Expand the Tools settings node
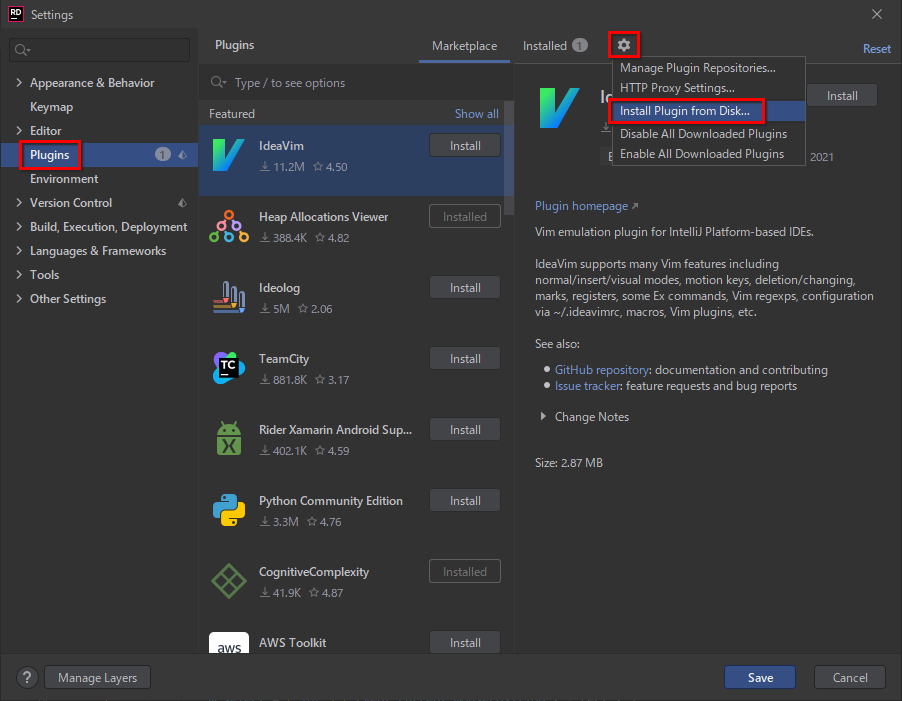 (x=19, y=274)
